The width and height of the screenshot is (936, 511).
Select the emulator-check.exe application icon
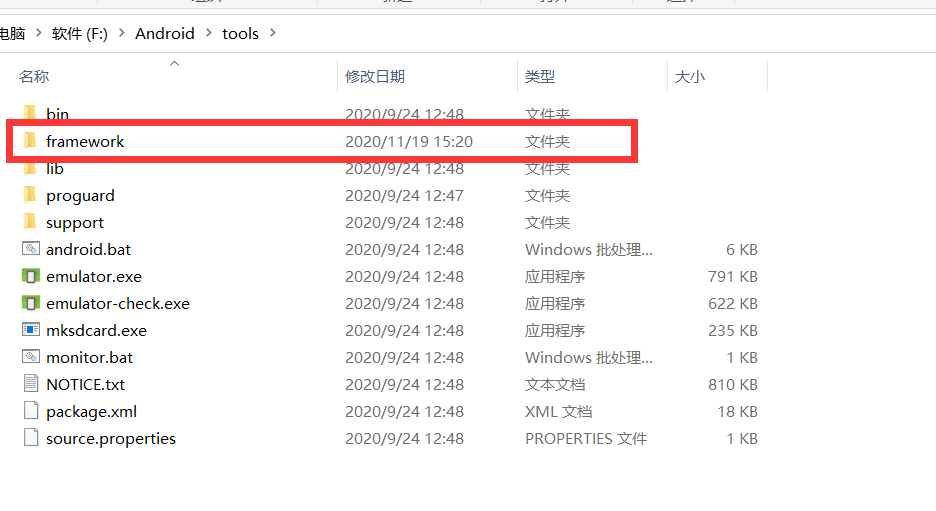[30, 303]
